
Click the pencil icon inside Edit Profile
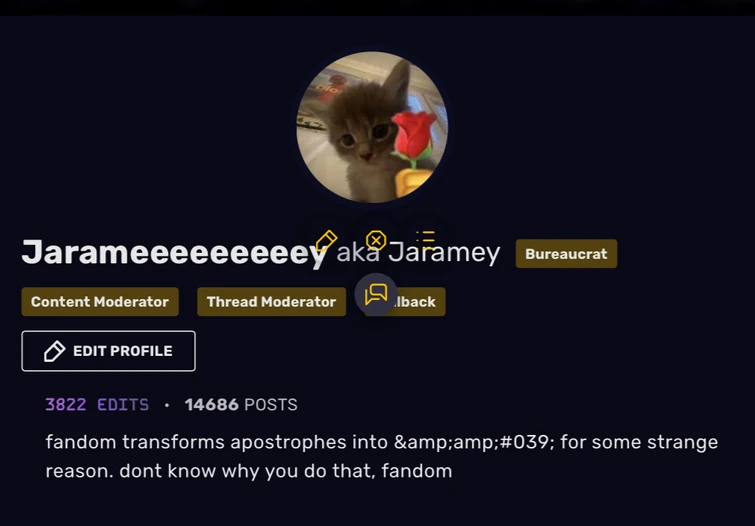tap(54, 351)
